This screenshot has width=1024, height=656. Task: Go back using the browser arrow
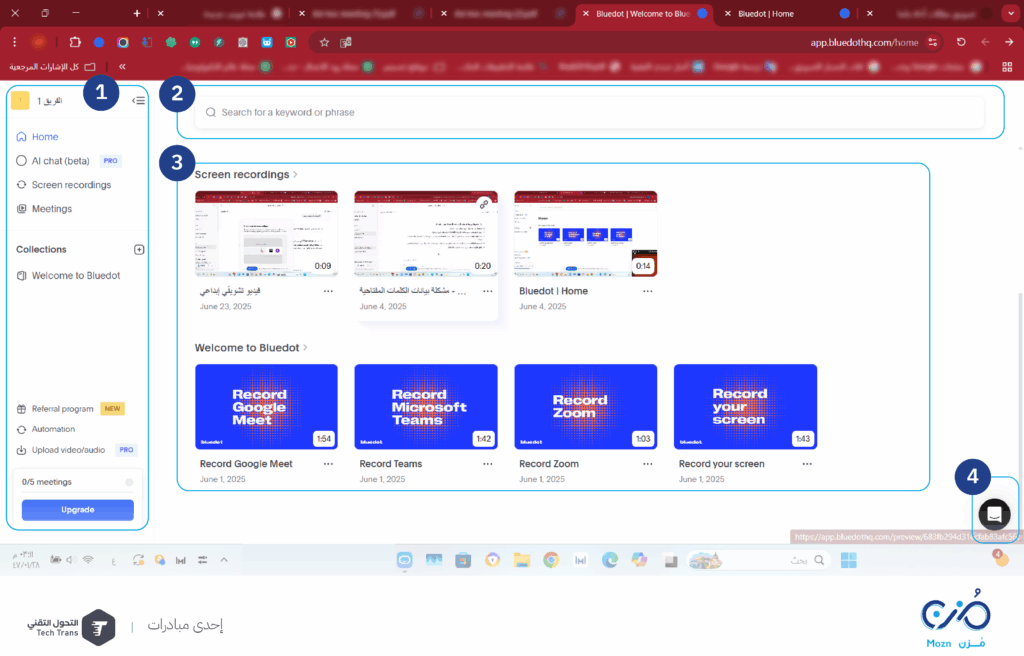click(985, 42)
